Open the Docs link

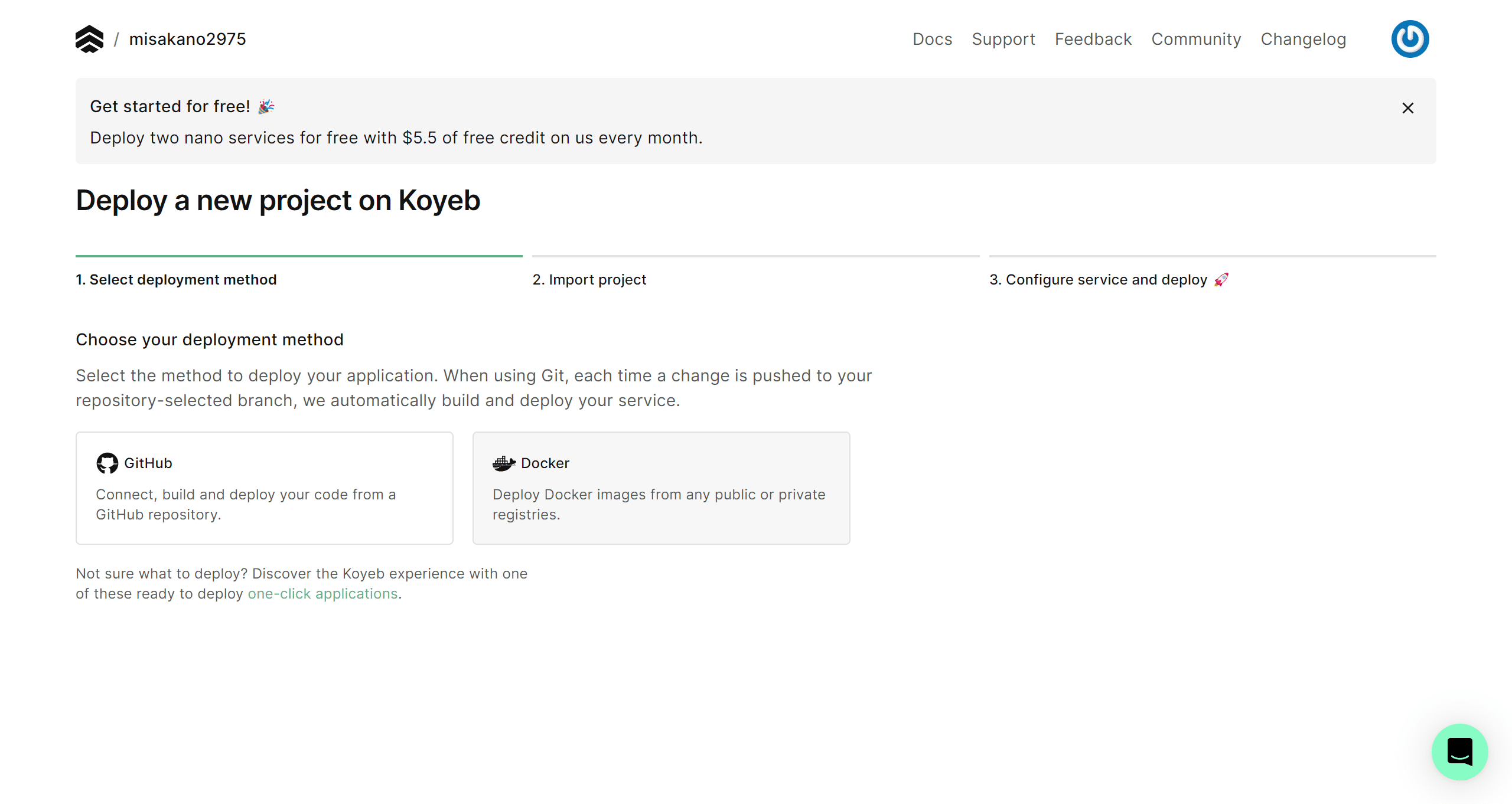click(x=932, y=39)
